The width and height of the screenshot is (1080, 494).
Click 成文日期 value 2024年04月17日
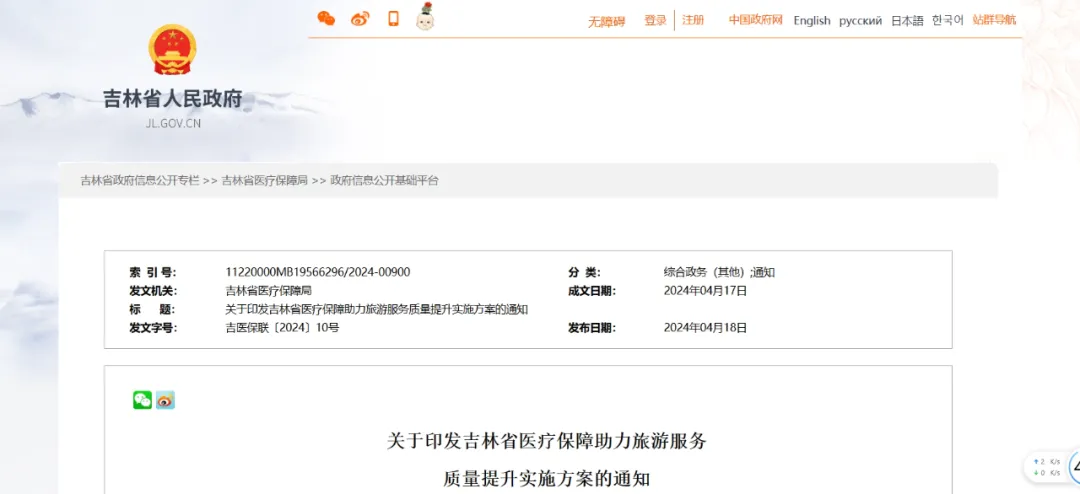pyautogui.click(x=705, y=291)
